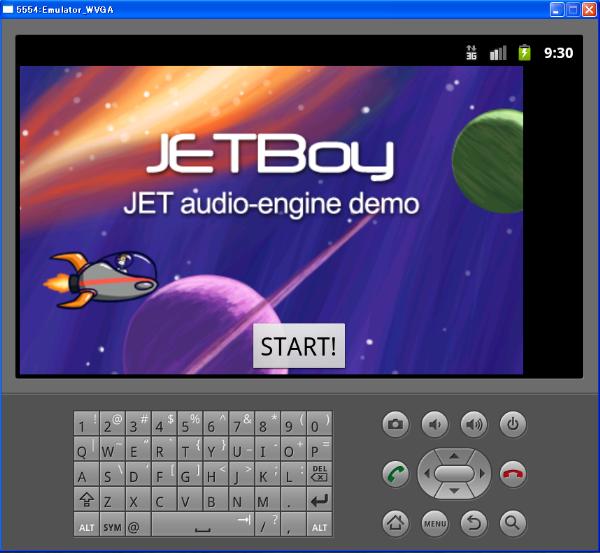Screen dimensions: 600x553
Task: Click the emulator camera button
Action: [395, 424]
